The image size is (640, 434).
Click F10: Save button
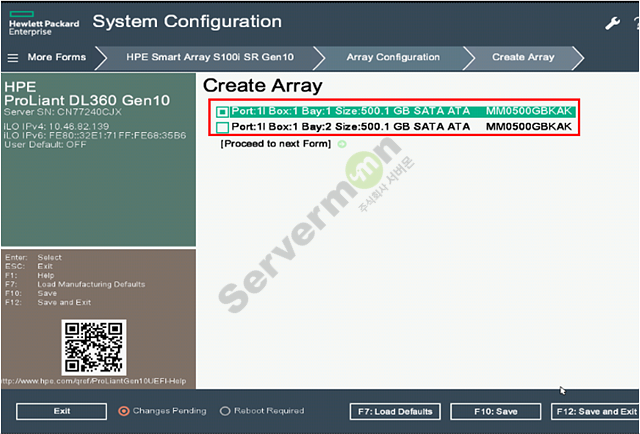[x=496, y=412]
